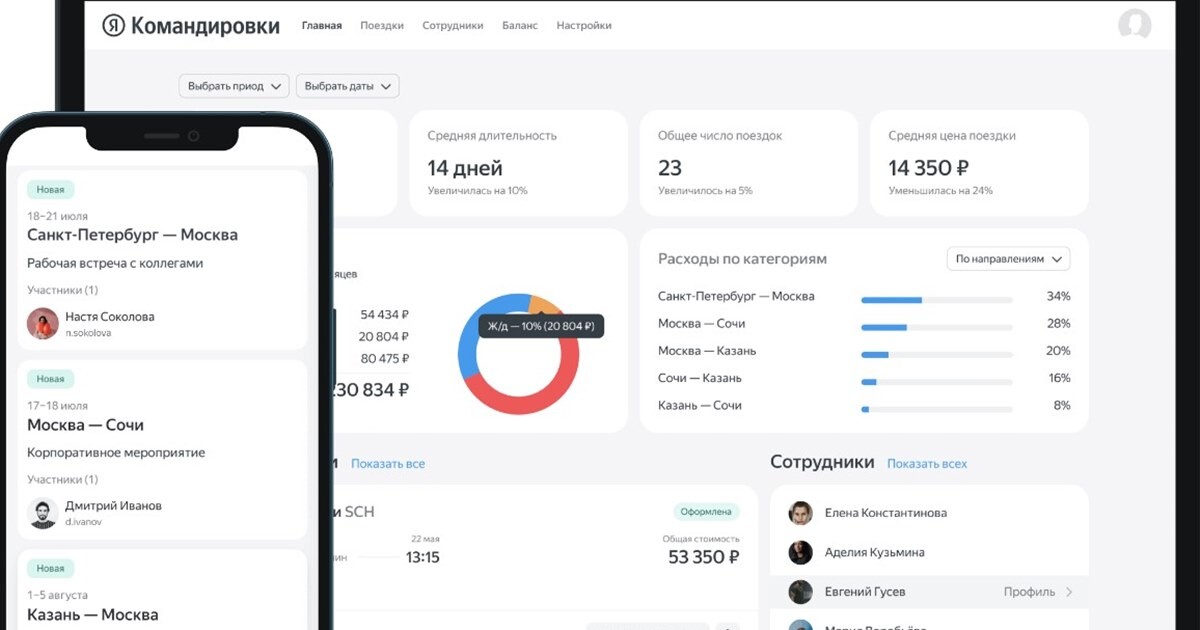
Task: Expand the Выбрать приод dropdown
Action: tap(234, 86)
